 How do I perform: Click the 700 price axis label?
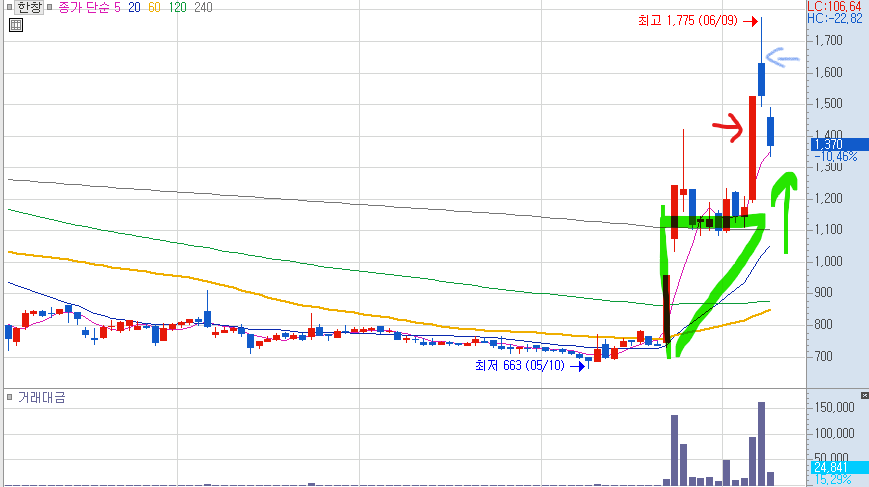(x=824, y=356)
